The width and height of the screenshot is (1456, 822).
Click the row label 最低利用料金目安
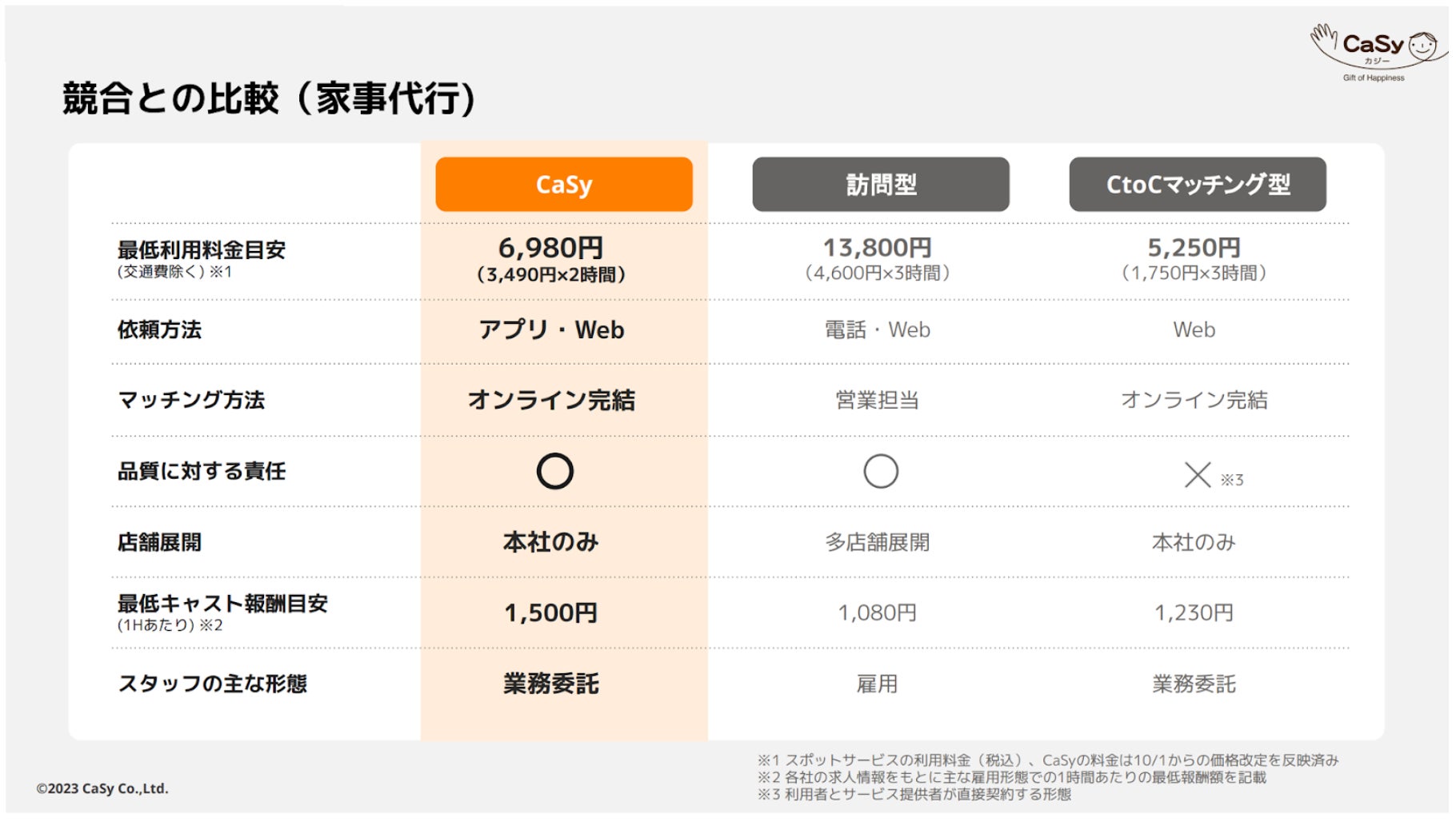(202, 249)
